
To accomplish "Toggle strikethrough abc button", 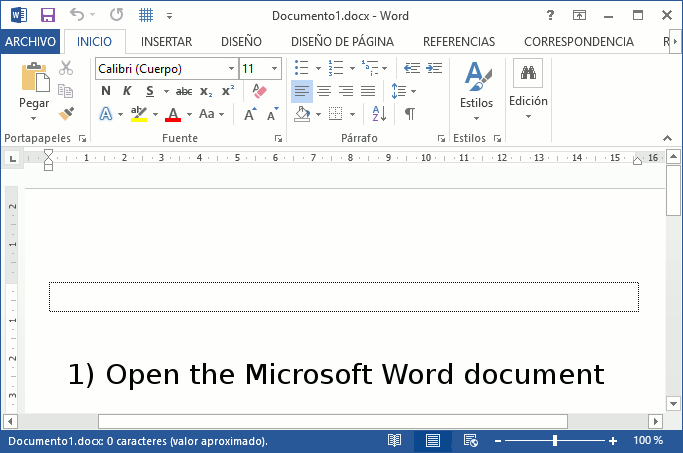I will point(184,91).
